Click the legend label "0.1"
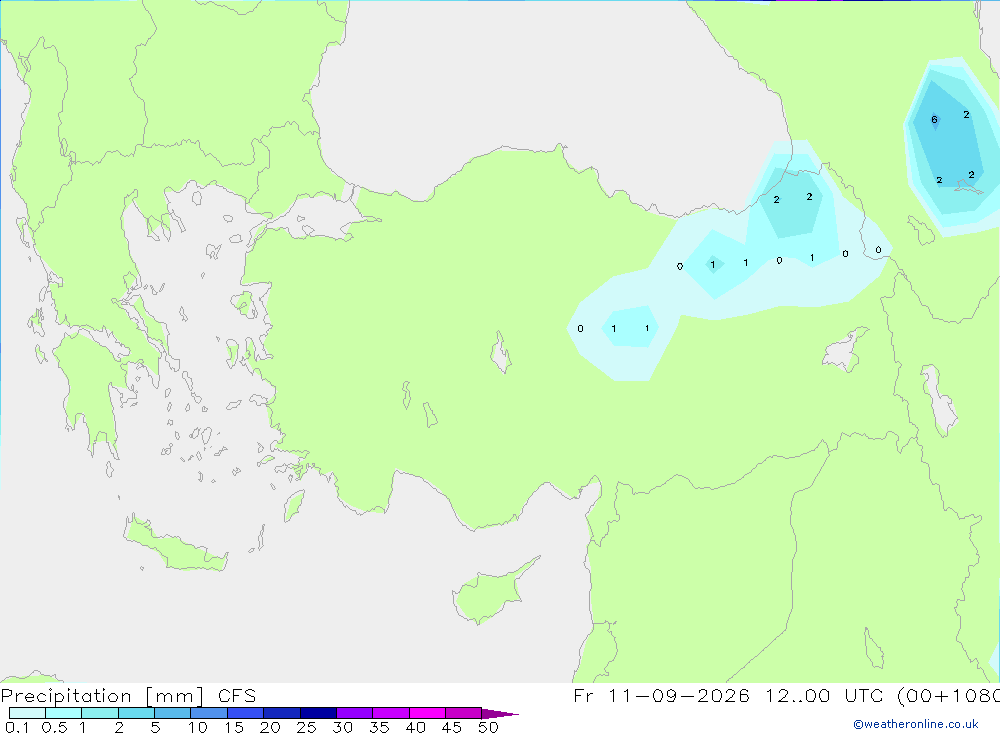Image resolution: width=1000 pixels, height=733 pixels. coord(17,727)
